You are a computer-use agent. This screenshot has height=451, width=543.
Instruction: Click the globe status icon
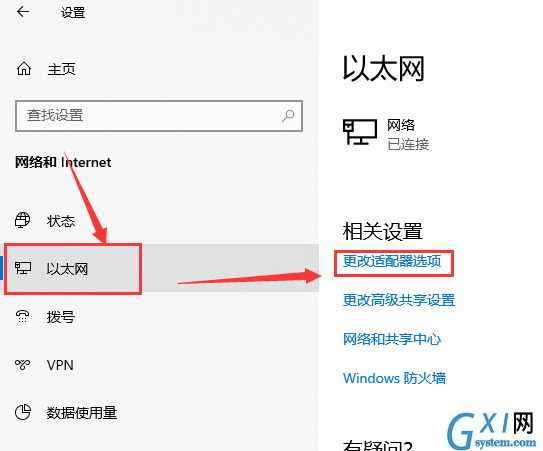(23, 220)
